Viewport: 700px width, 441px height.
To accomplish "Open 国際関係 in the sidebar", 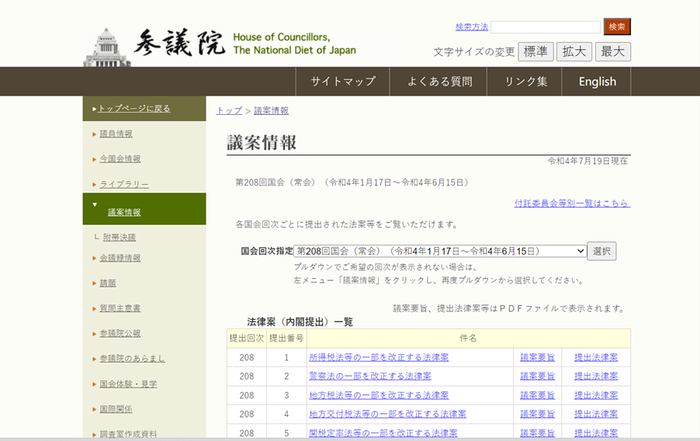I will tap(116, 409).
